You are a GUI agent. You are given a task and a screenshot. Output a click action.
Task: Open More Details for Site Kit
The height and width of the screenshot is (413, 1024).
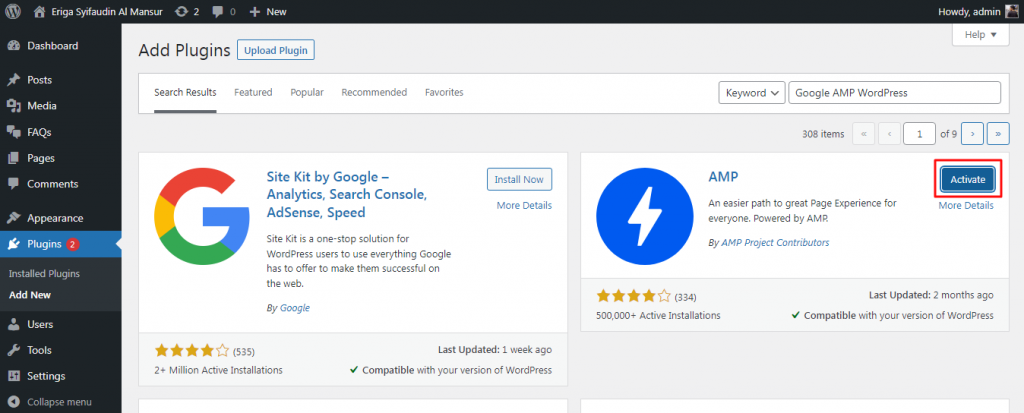click(524, 205)
